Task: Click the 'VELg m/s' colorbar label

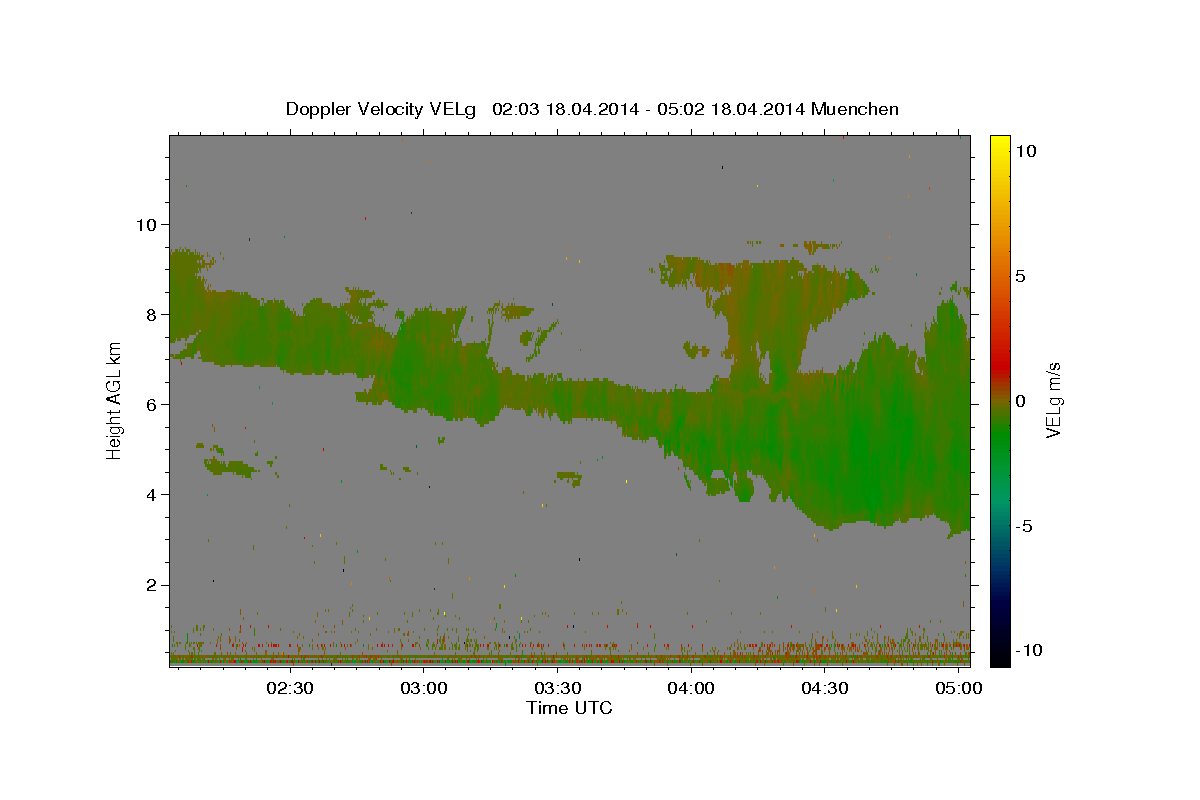Action: coord(1054,400)
